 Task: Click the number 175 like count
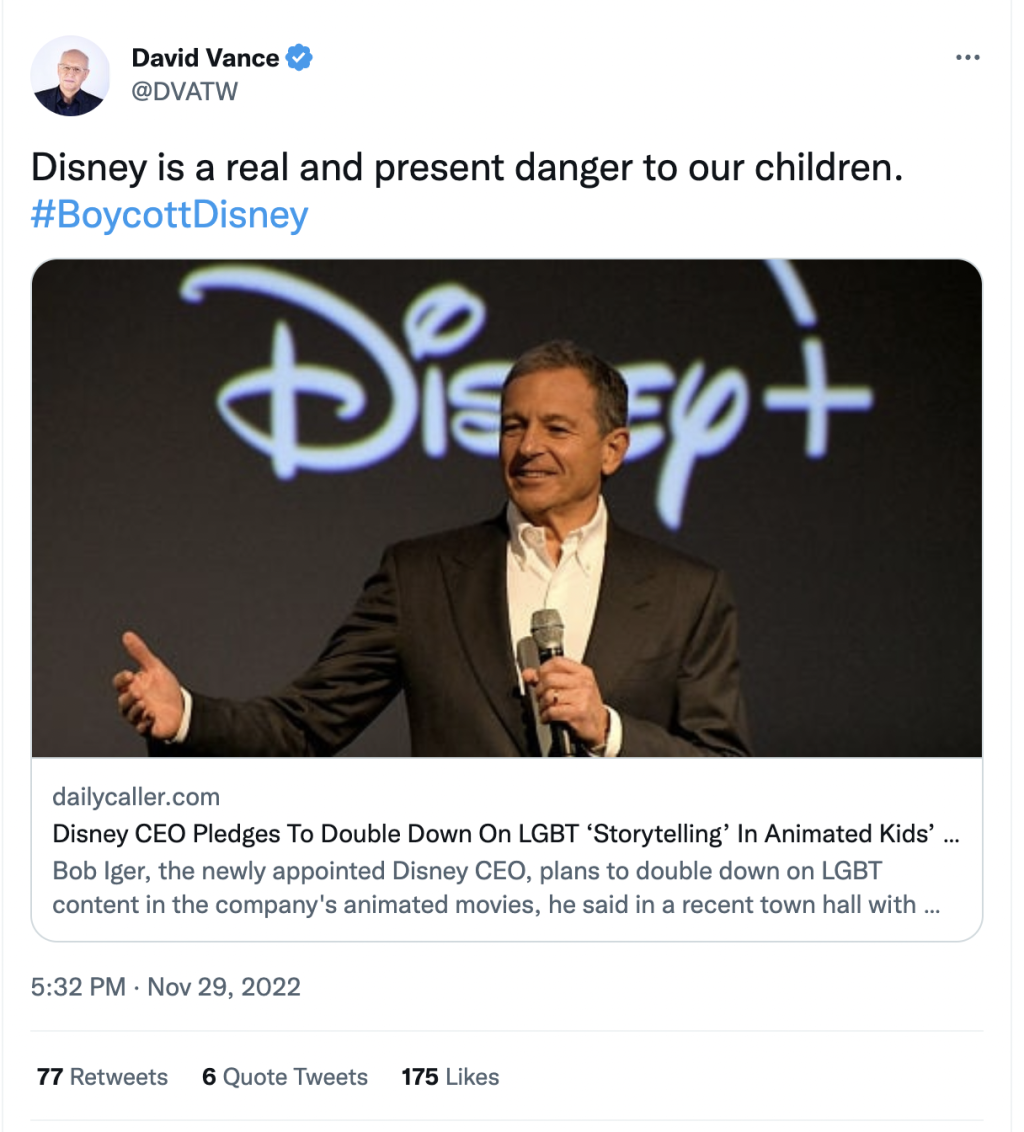(420, 1077)
